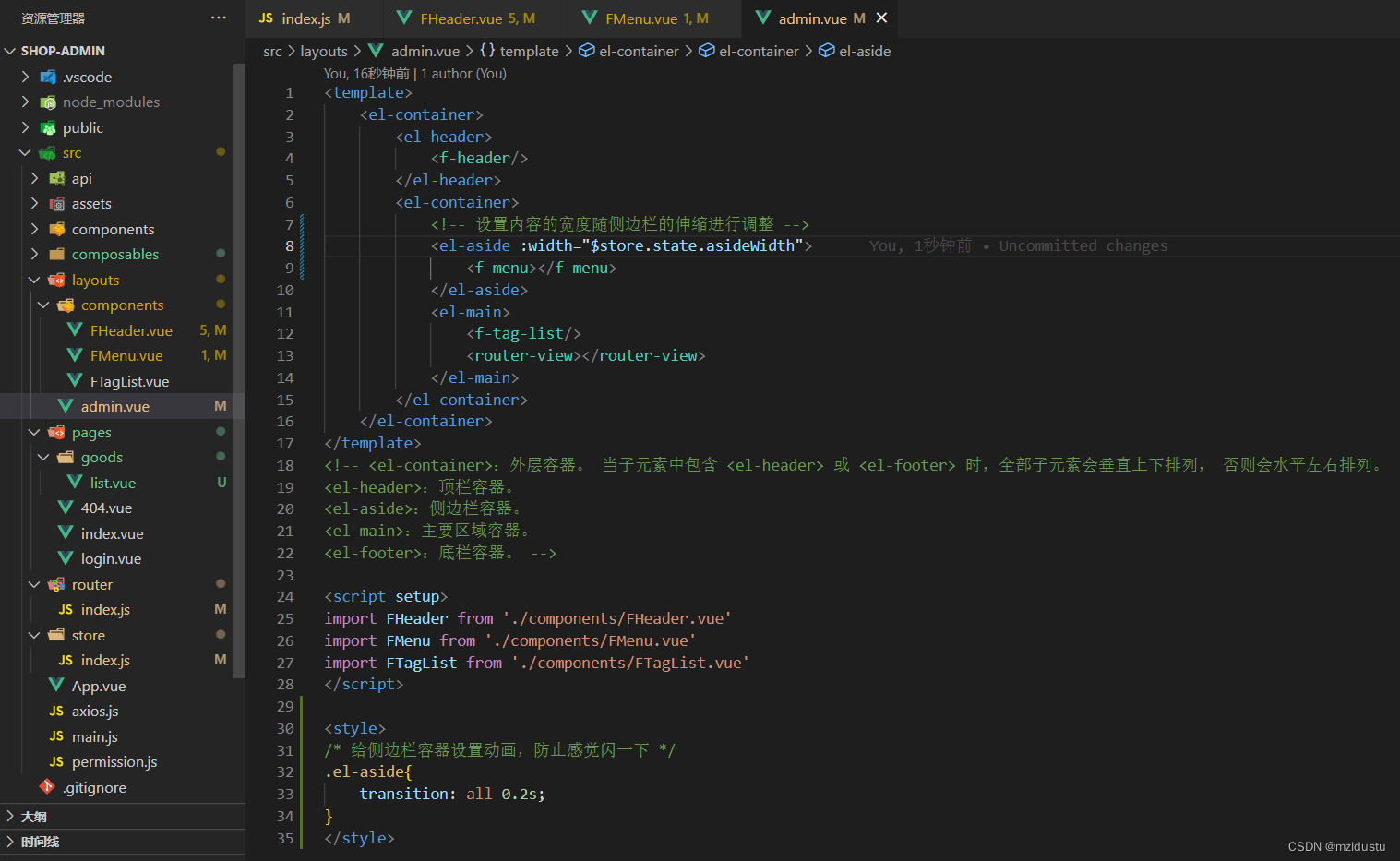Viewport: 1400px width, 861px height.
Task: Click the node_modules folder icon
Action: point(48,102)
